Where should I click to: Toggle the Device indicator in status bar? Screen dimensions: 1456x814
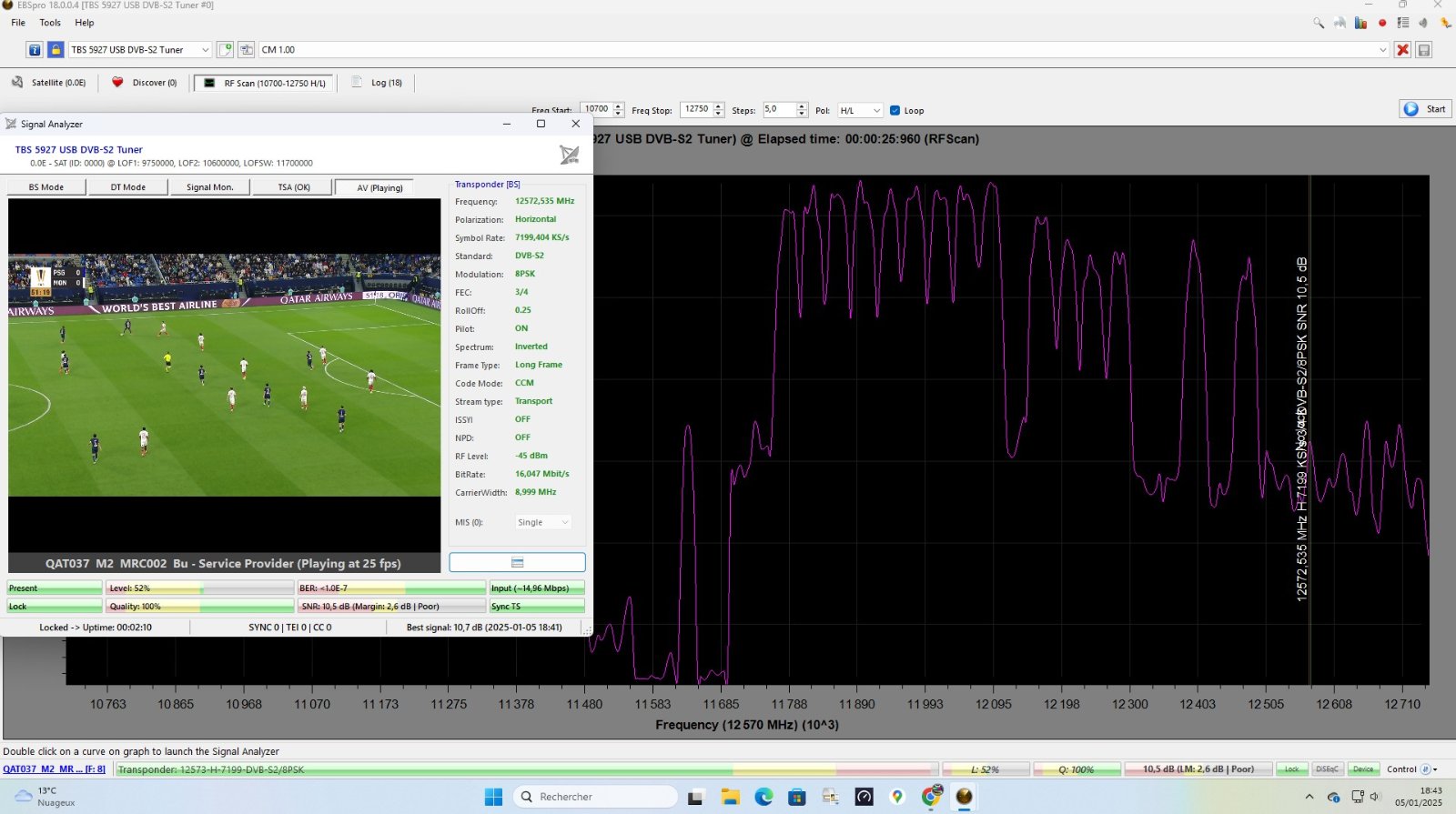(1363, 769)
